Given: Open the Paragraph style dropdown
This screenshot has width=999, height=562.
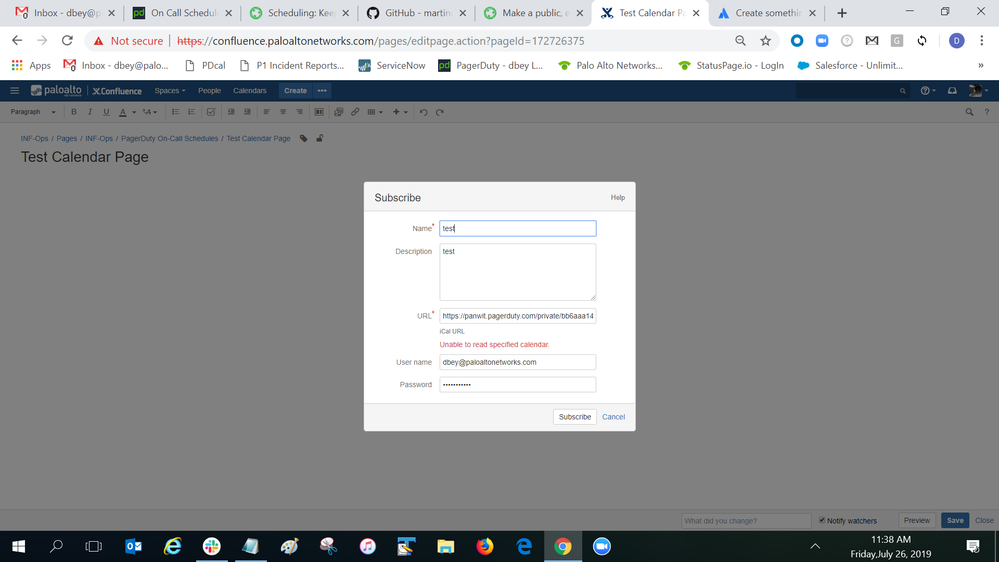Looking at the screenshot, I should (33, 112).
